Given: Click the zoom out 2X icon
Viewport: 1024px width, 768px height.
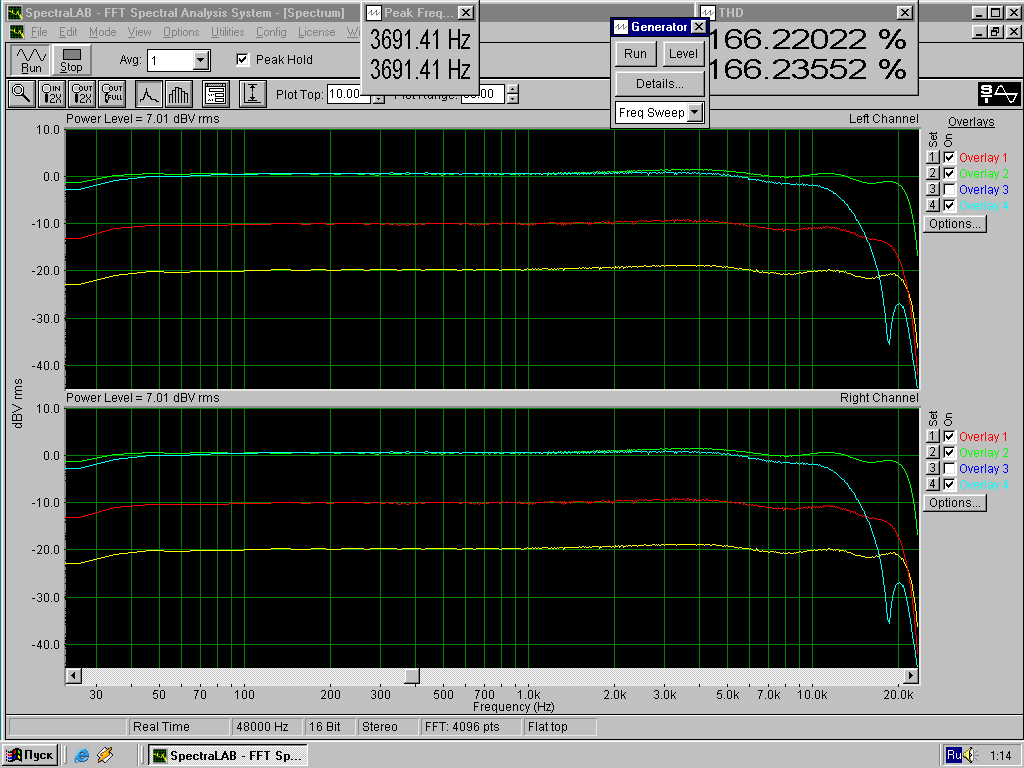Looking at the screenshot, I should (x=82, y=95).
